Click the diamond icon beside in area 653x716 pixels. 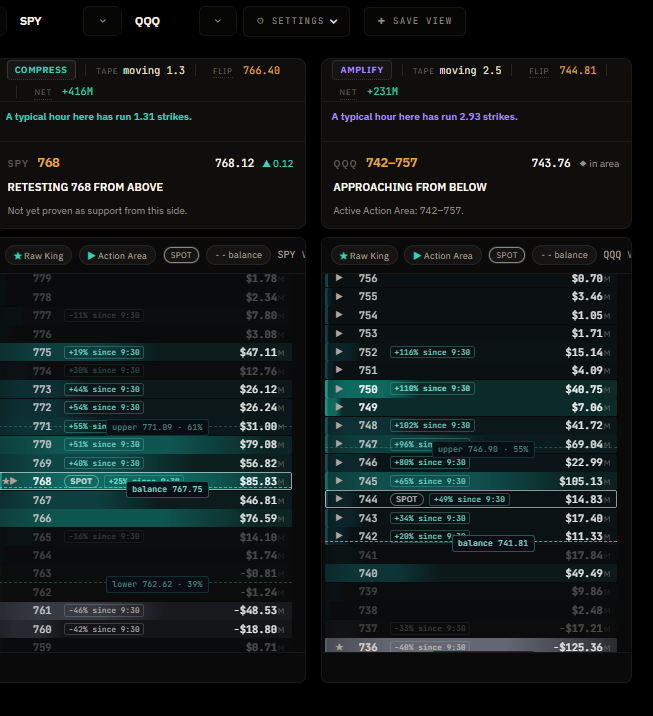pyautogui.click(x=583, y=163)
